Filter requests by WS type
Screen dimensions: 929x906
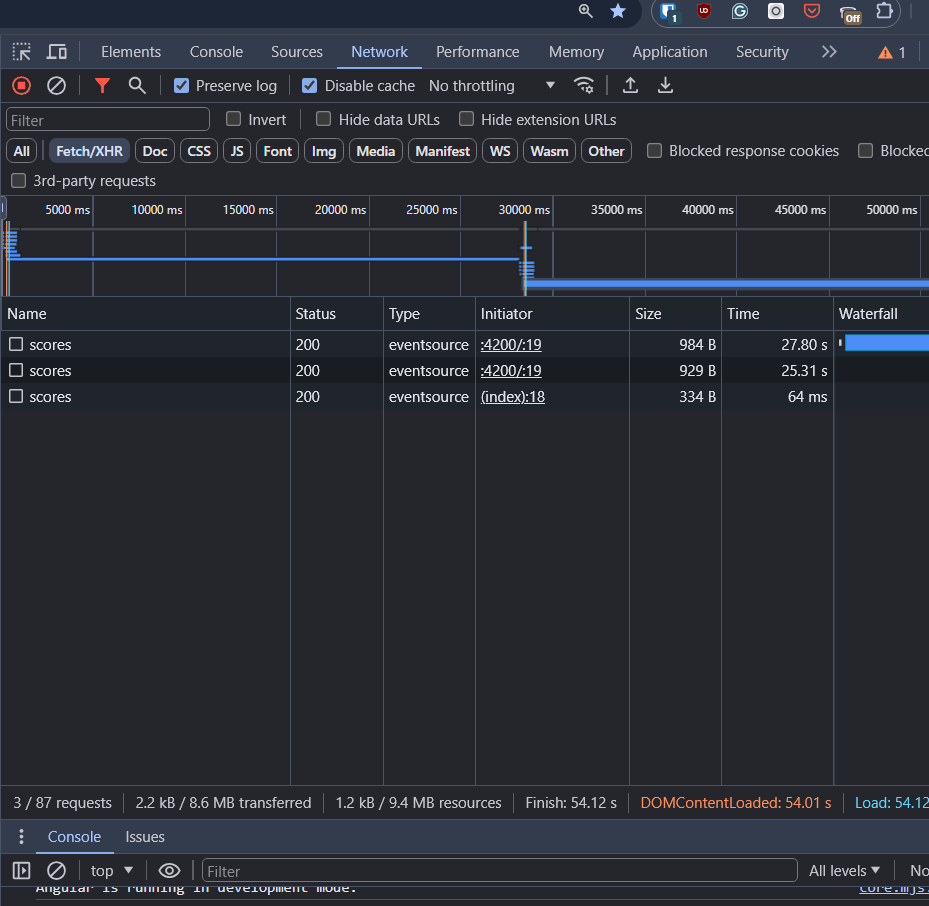(500, 151)
